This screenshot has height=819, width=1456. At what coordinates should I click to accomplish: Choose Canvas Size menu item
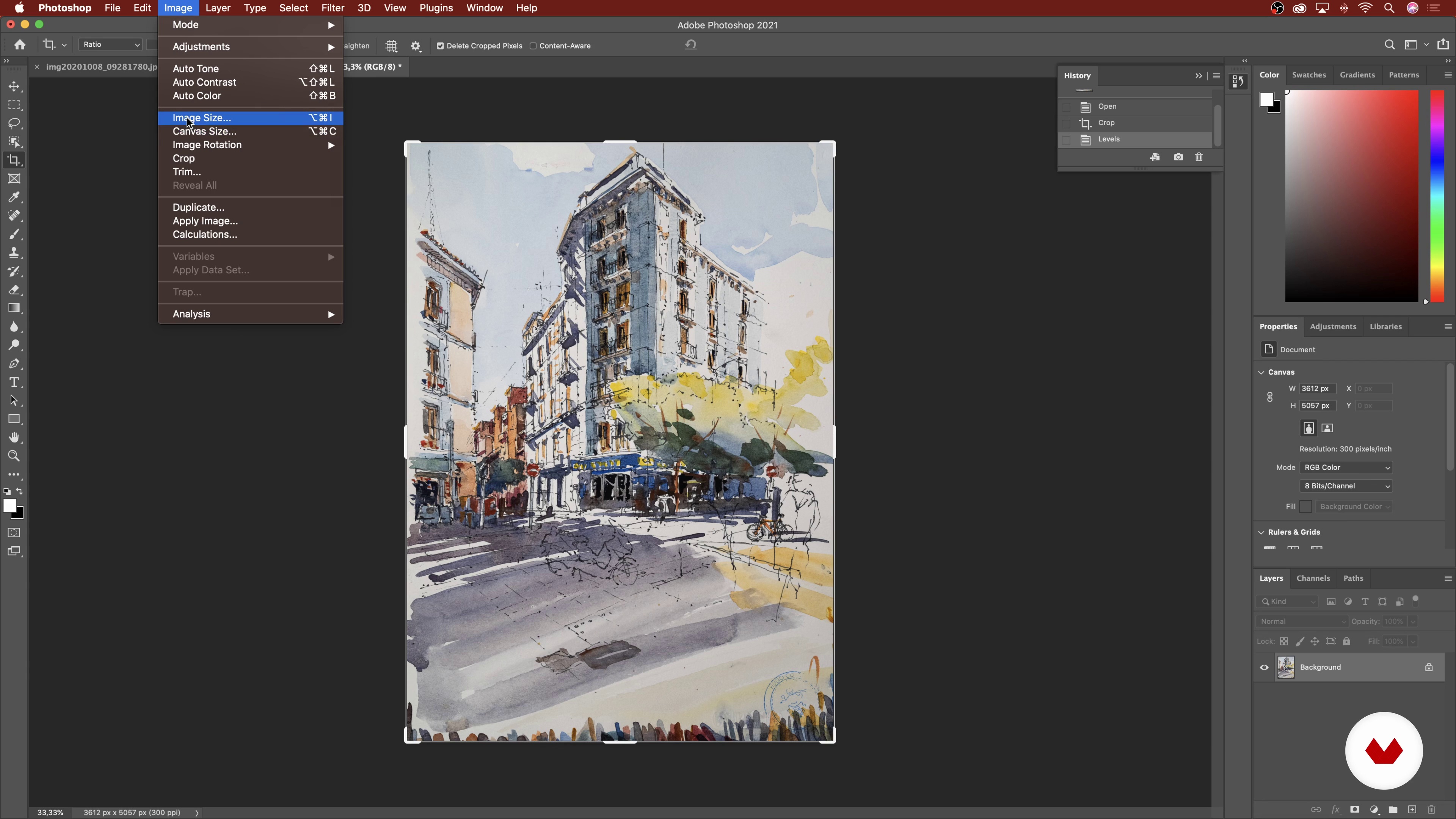[250, 131]
